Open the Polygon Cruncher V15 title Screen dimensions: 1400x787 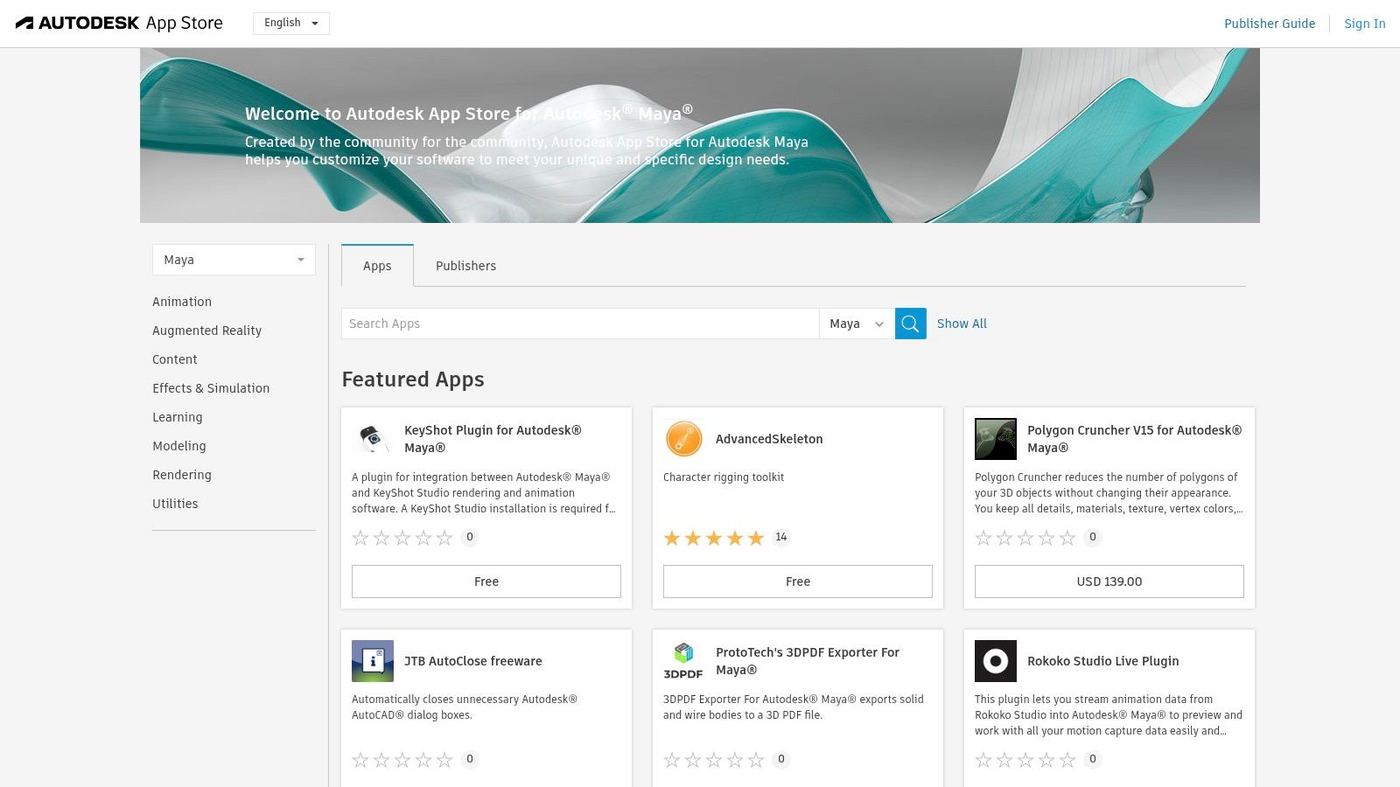pyautogui.click(x=1135, y=439)
